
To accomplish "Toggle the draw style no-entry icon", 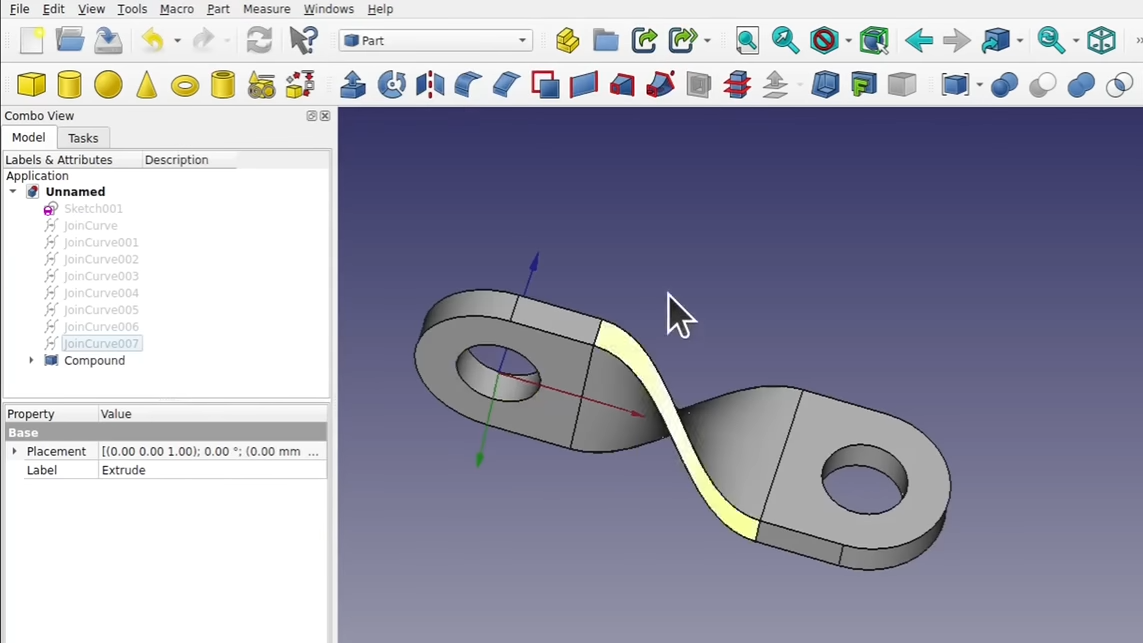I will point(823,40).
